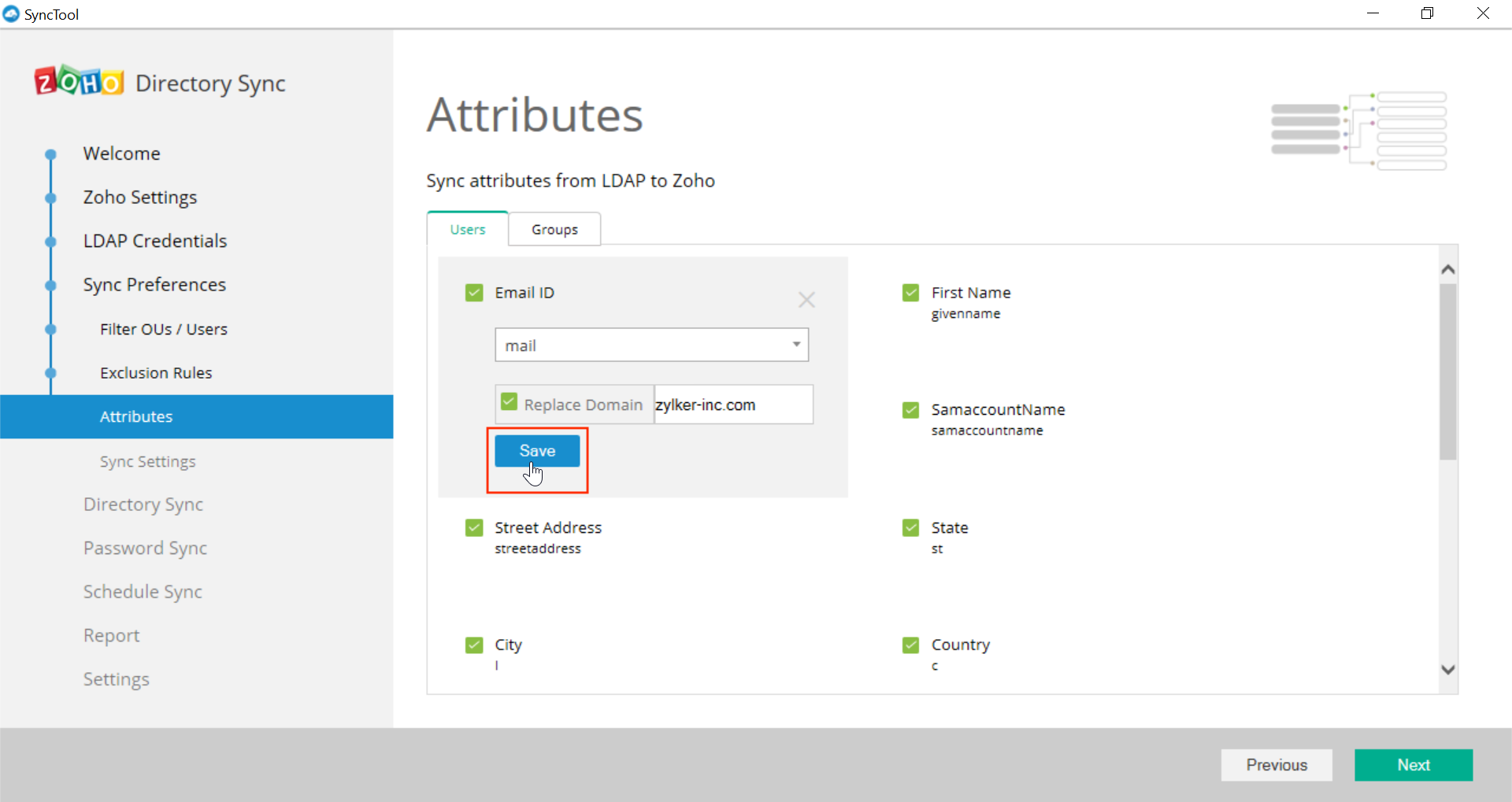This screenshot has width=1512, height=802.
Task: Click the Zoho Directory Sync logo
Action: tap(78, 81)
